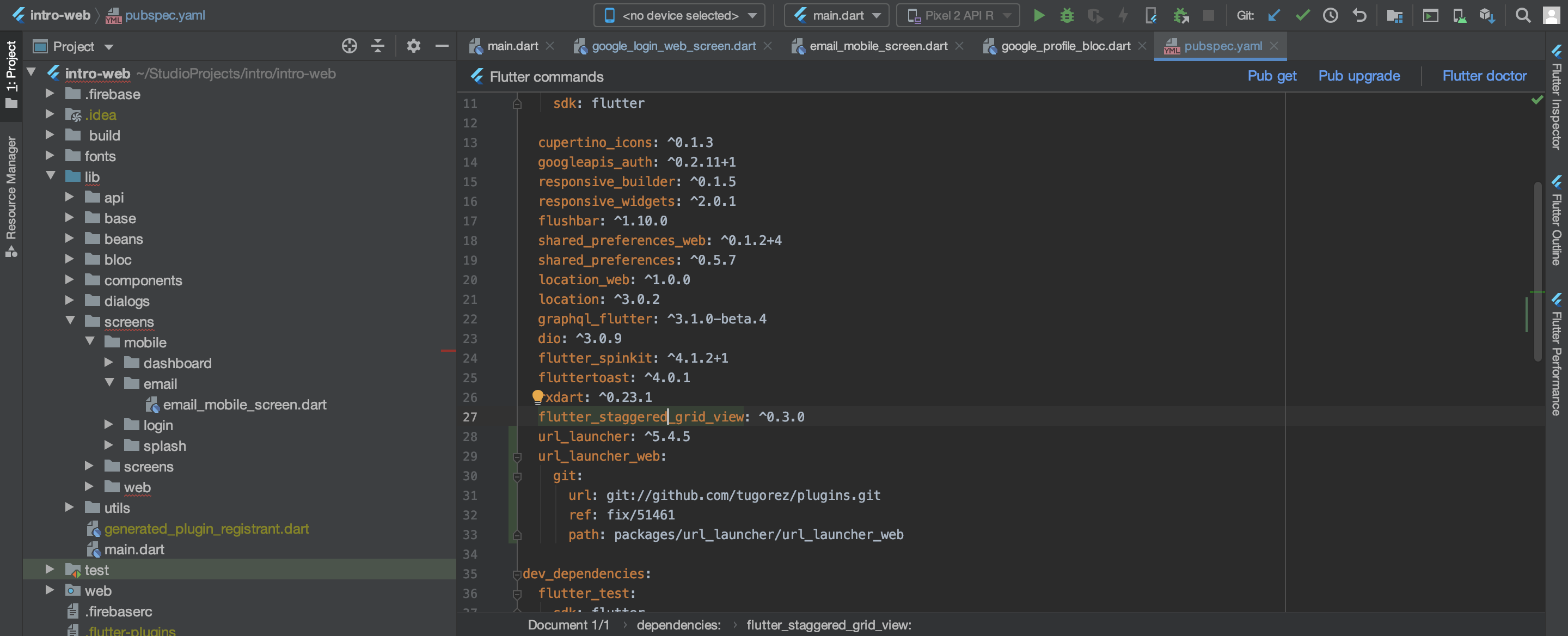Pull changes via the blue Git update icon
1568x636 pixels.
tap(1274, 16)
